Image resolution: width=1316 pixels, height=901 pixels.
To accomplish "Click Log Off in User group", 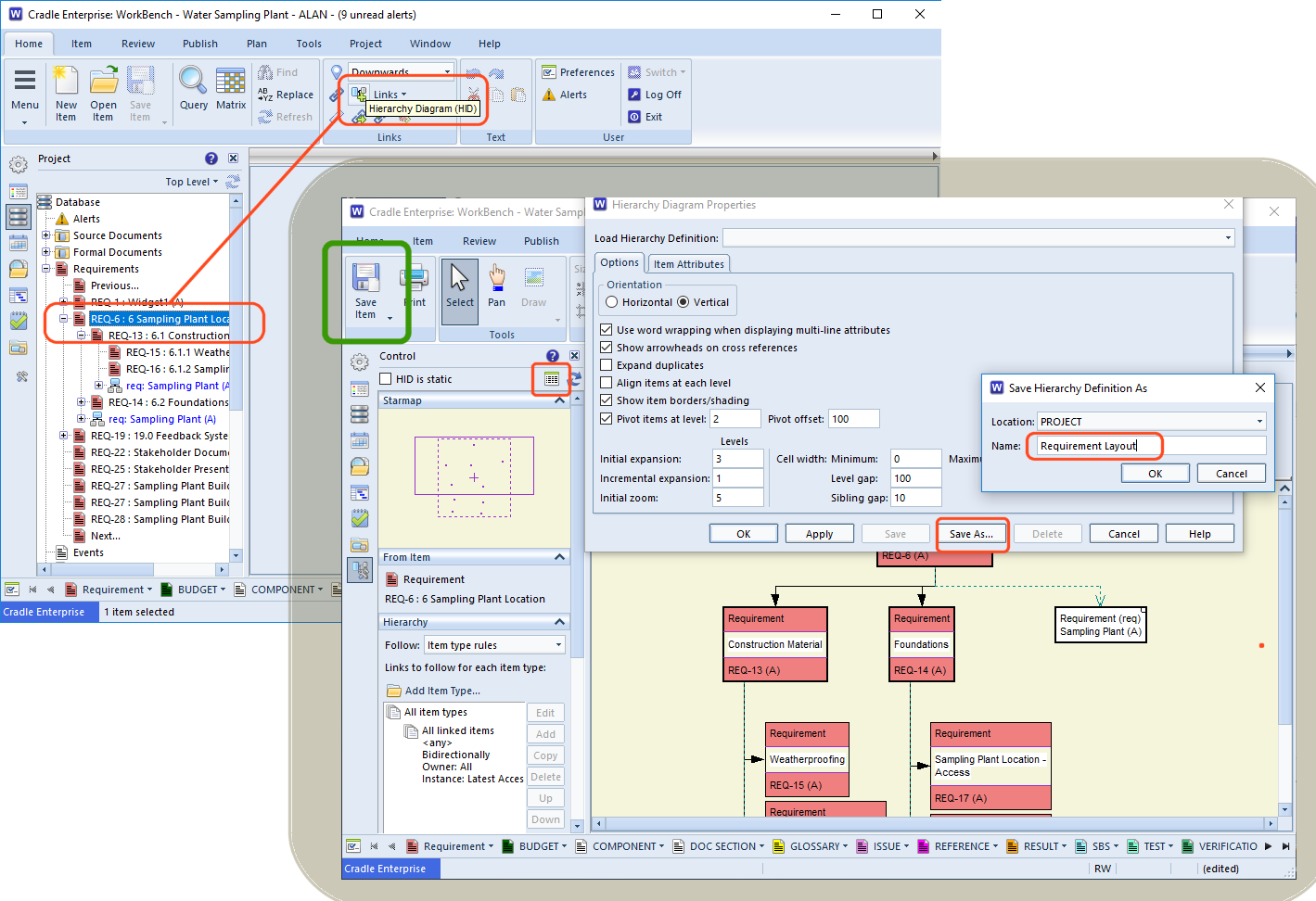I will coord(655,95).
